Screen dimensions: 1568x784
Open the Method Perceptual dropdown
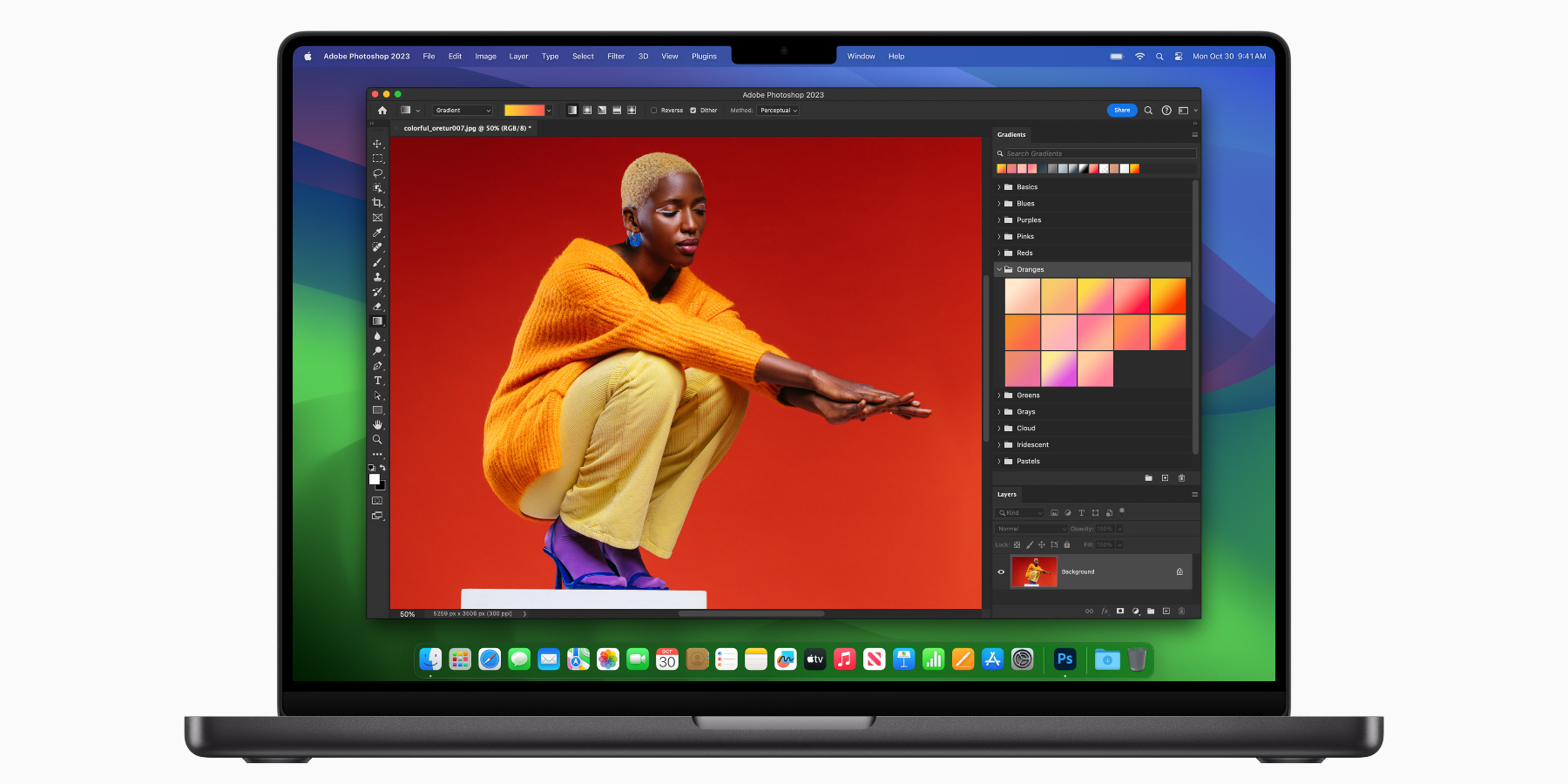pos(779,110)
